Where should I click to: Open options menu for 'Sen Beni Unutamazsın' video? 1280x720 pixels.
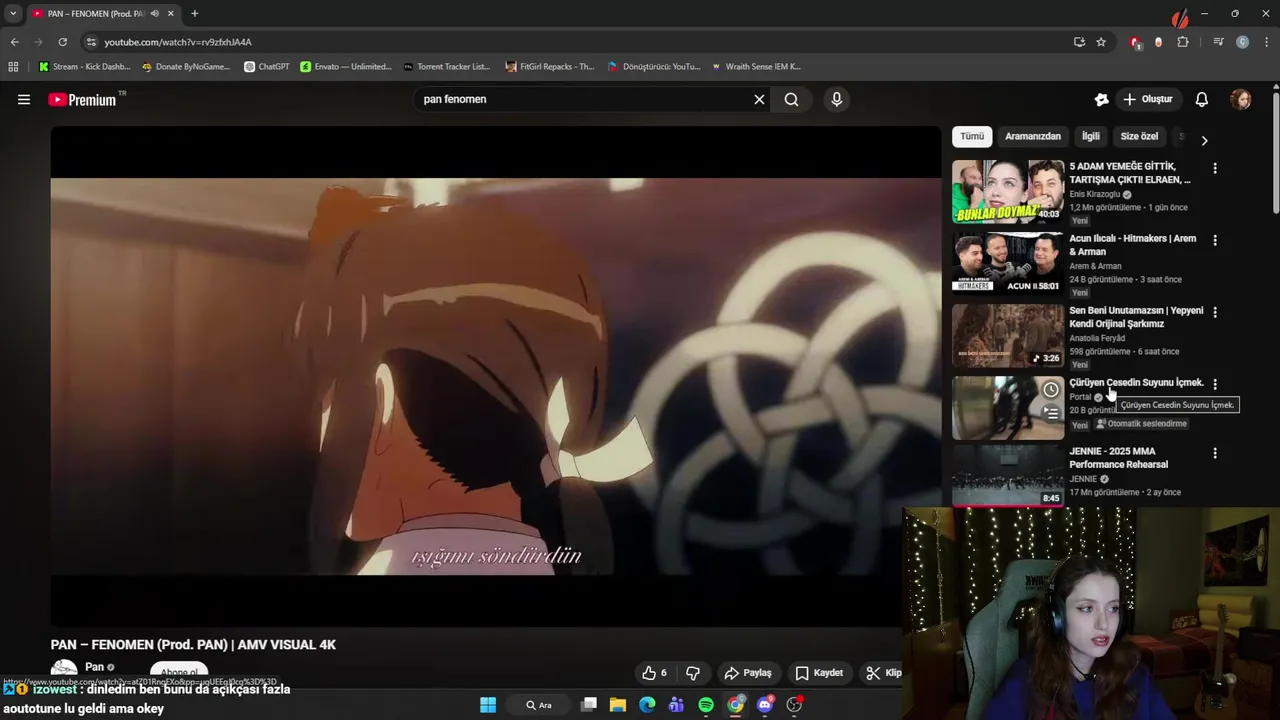coord(1215,313)
